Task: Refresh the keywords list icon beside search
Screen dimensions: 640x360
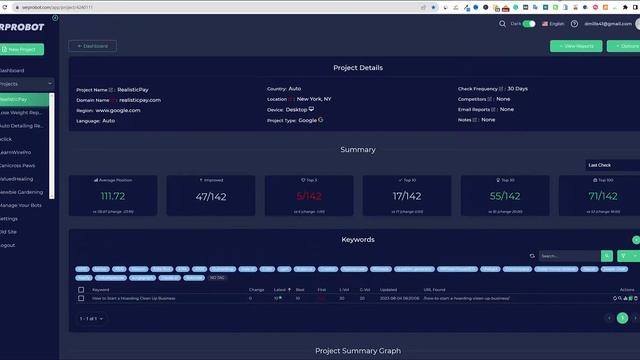Action: pyautogui.click(x=532, y=256)
